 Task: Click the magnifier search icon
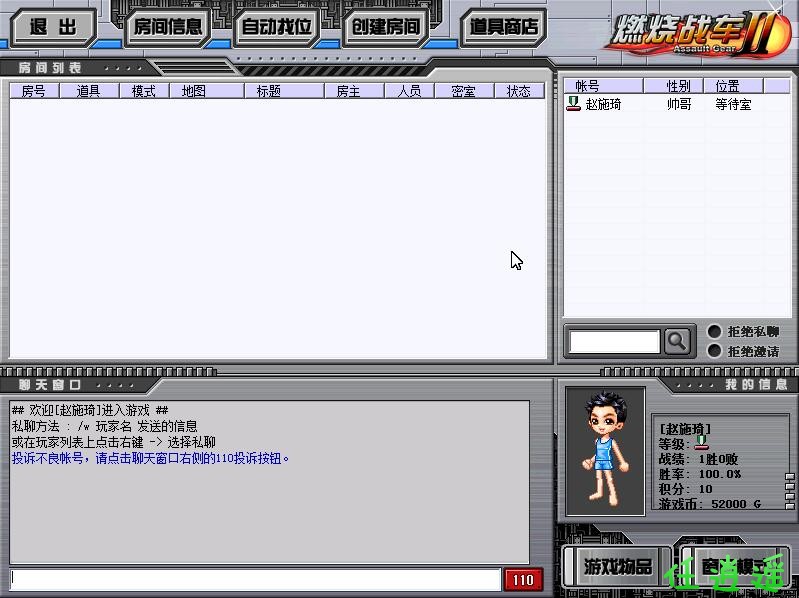click(677, 341)
